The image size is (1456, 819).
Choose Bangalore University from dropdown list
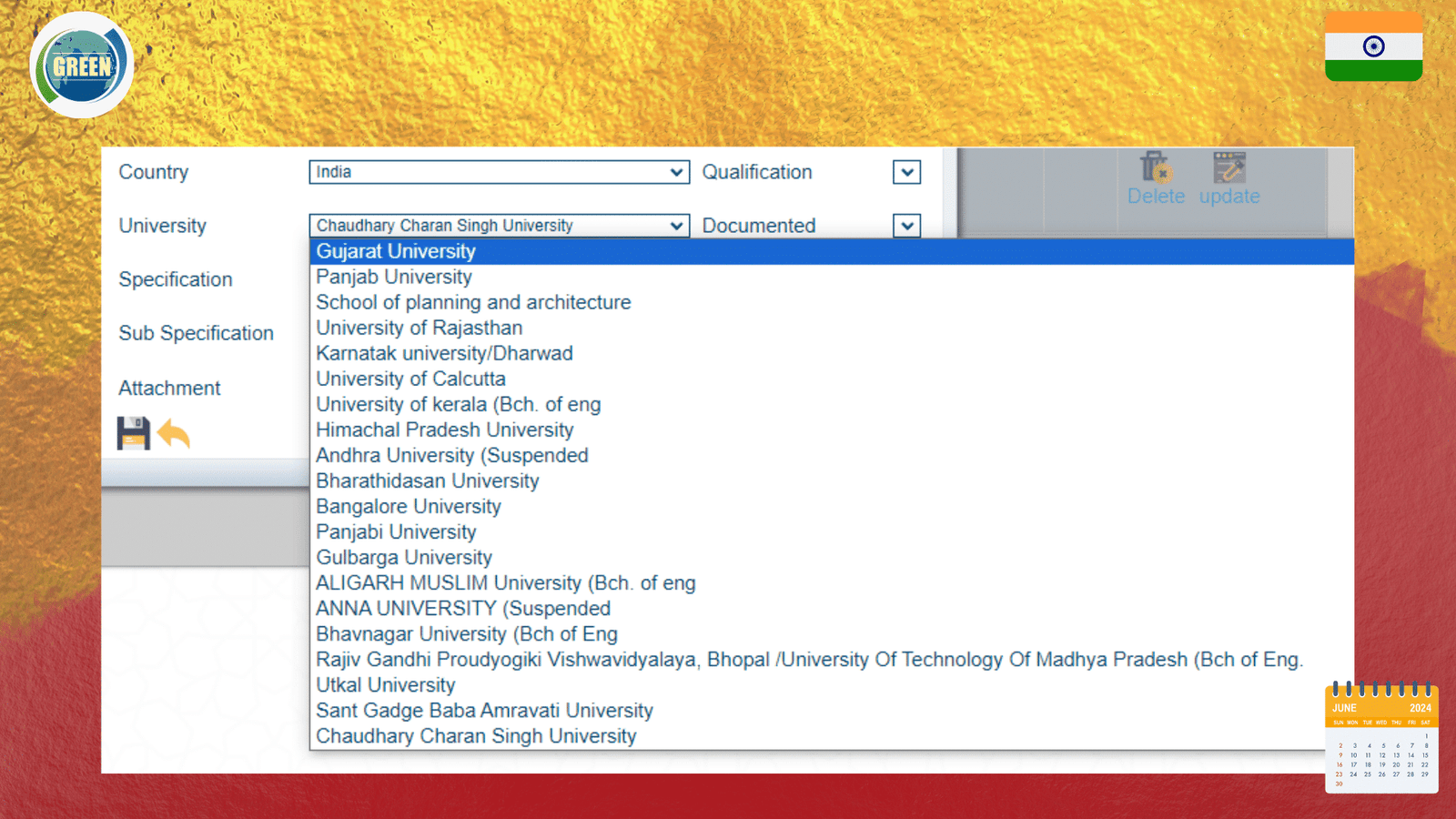(409, 506)
